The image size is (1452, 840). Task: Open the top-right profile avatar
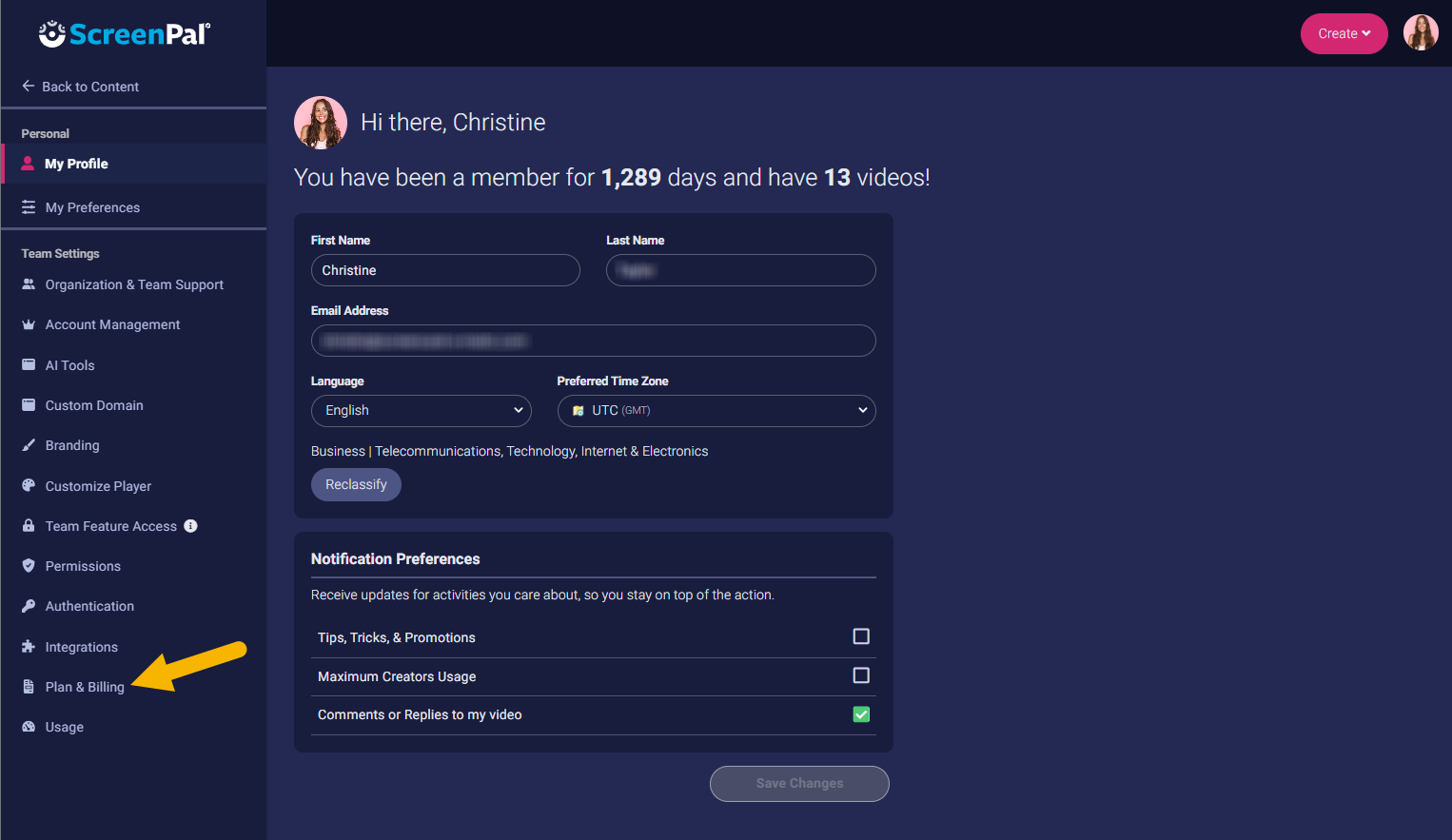click(x=1421, y=33)
